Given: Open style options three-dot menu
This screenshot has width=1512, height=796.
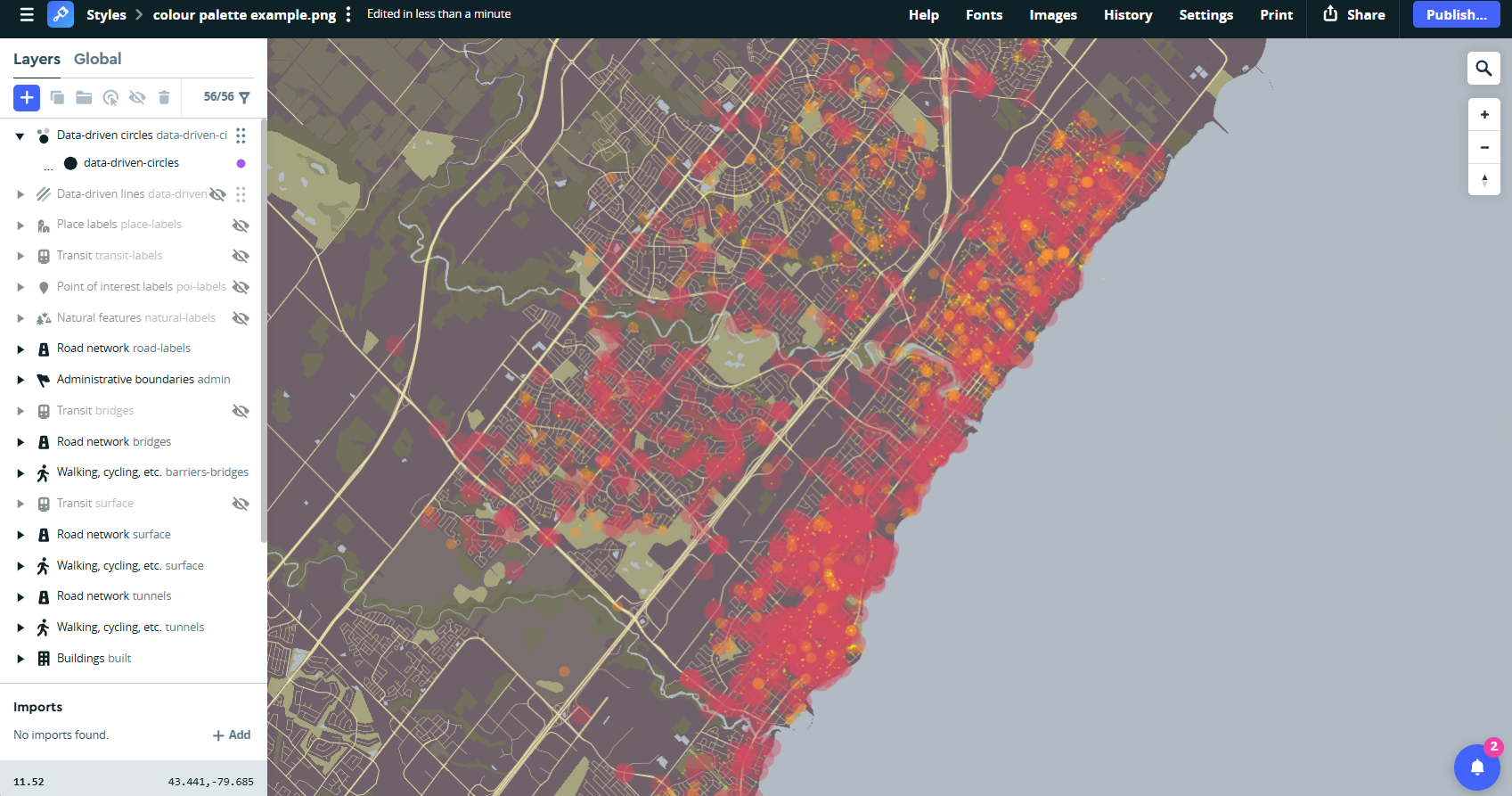Looking at the screenshot, I should [348, 14].
